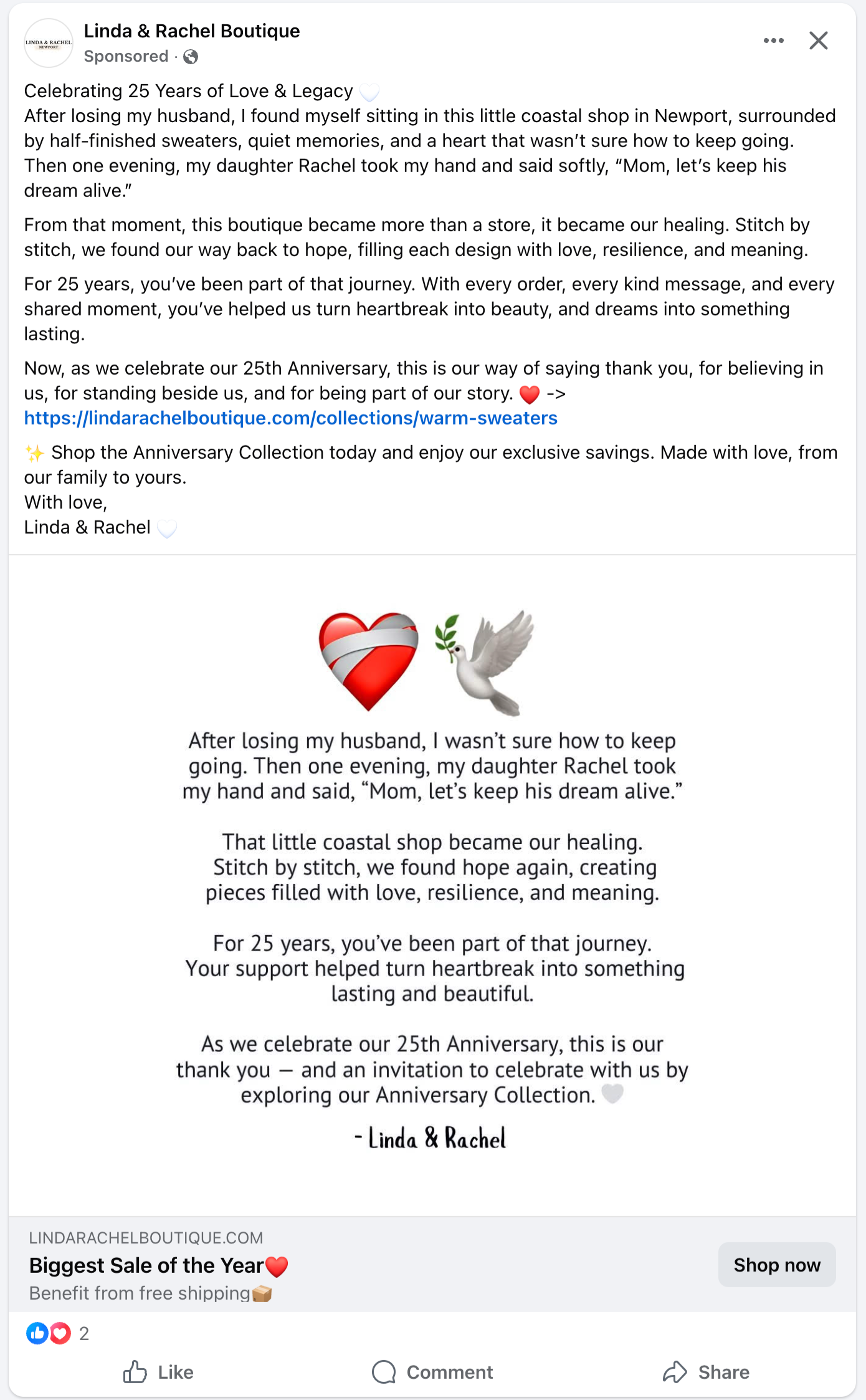Click the blue like reaction icon
The width and height of the screenshot is (866, 1400).
coord(37,1333)
